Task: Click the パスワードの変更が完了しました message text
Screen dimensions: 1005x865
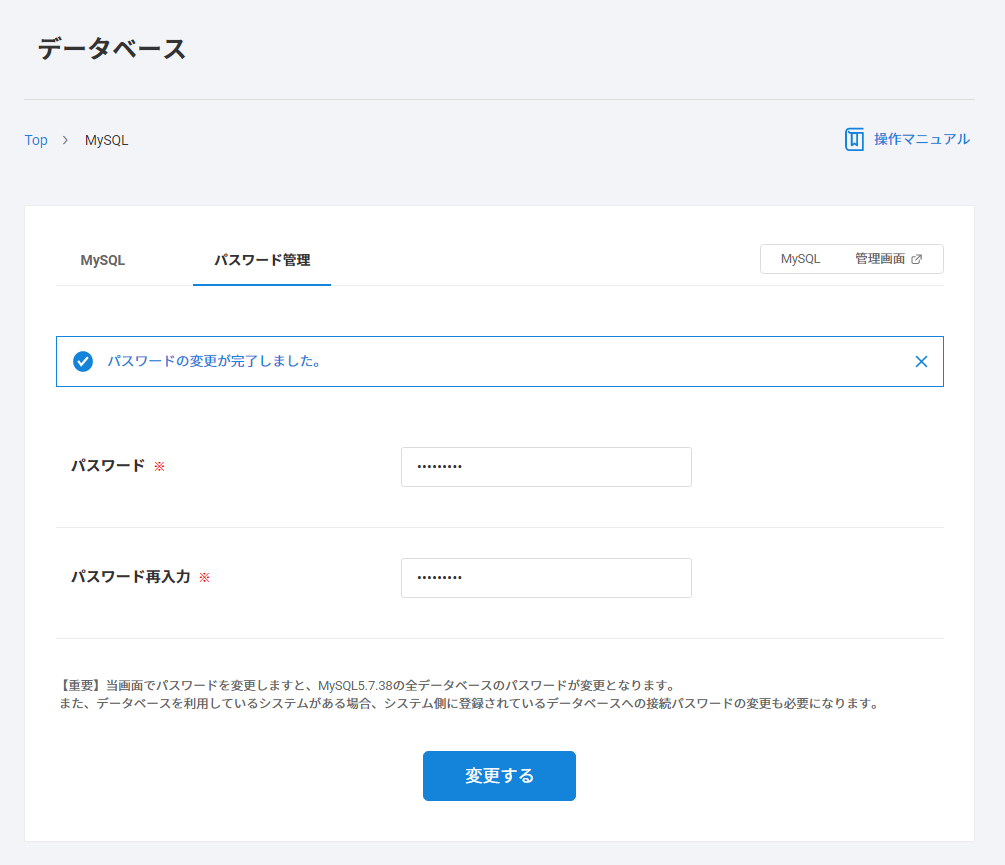Action: [214, 361]
